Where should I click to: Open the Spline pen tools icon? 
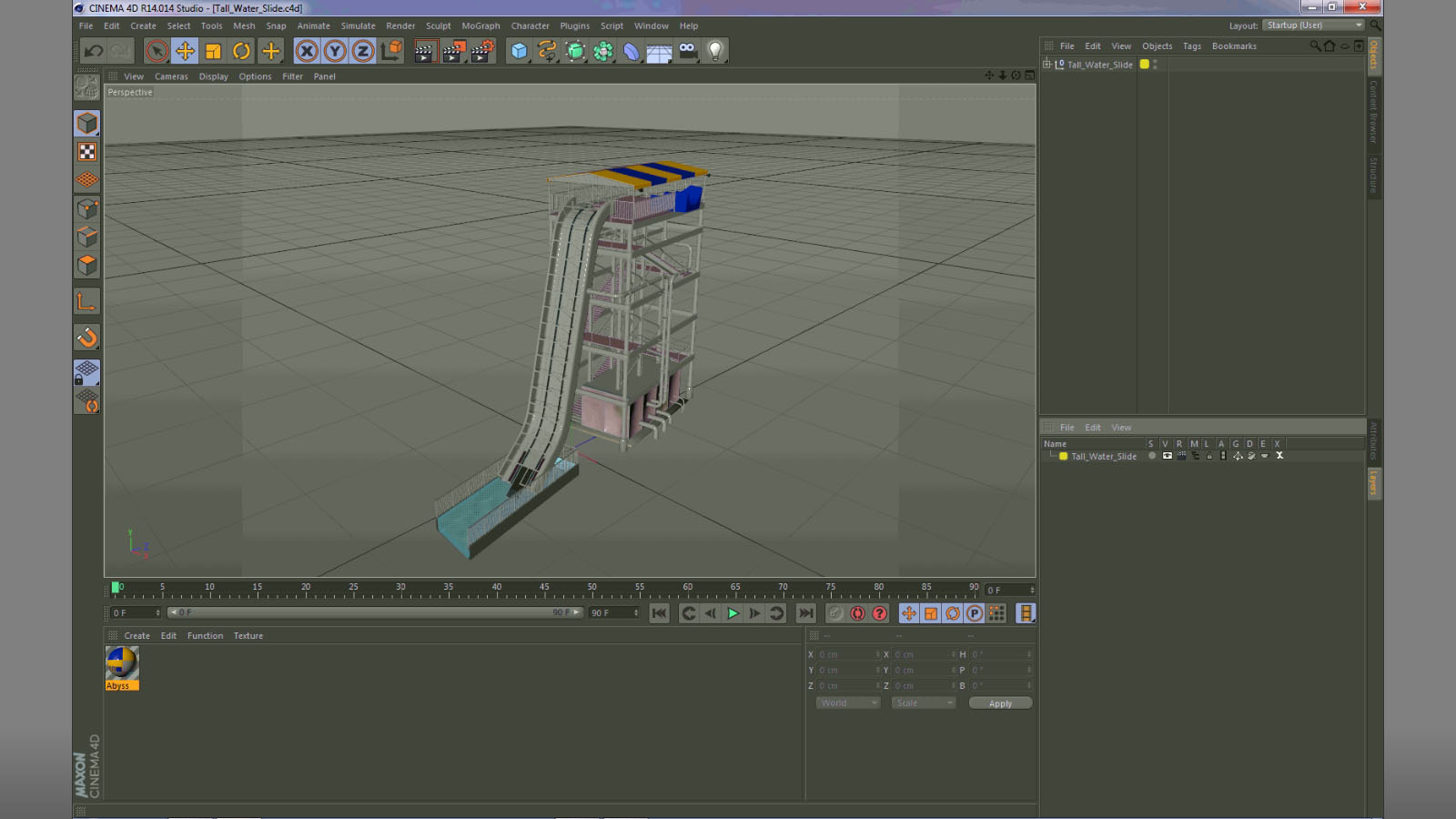pyautogui.click(x=547, y=51)
